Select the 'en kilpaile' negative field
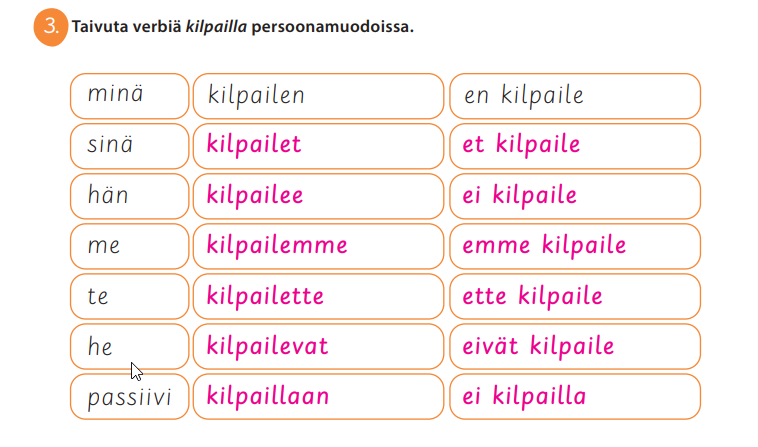Screen dimensions: 758x447 [574, 96]
